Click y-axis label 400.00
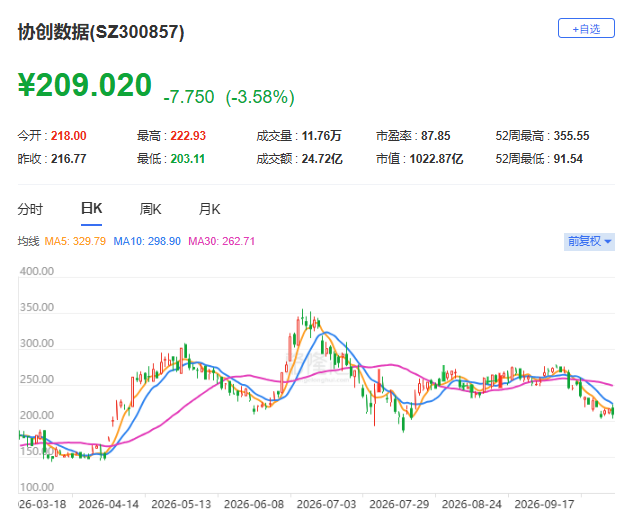 coord(37,271)
